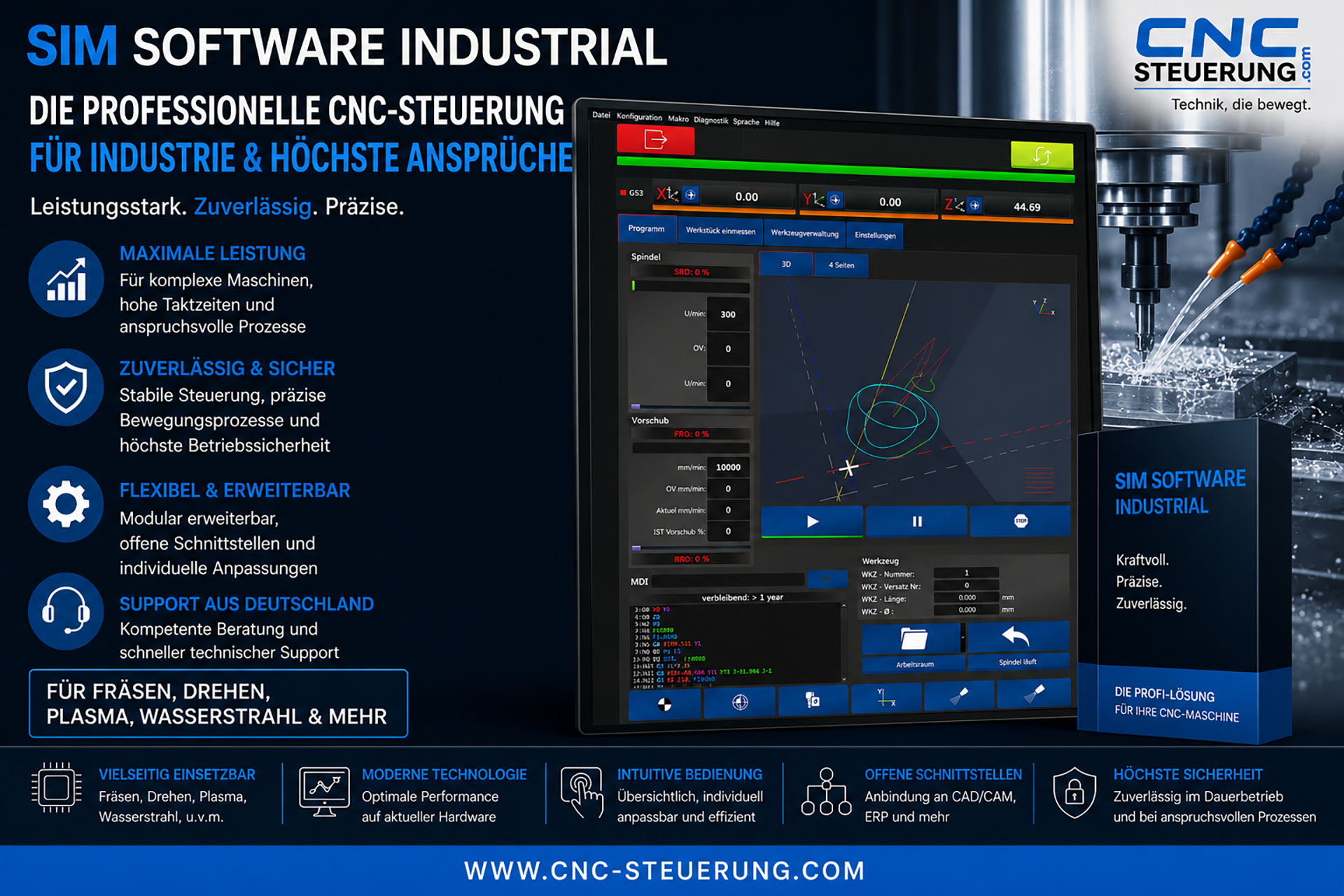
Task: Click the XYZ orientation gizmo in 3D view
Action: point(1043,307)
